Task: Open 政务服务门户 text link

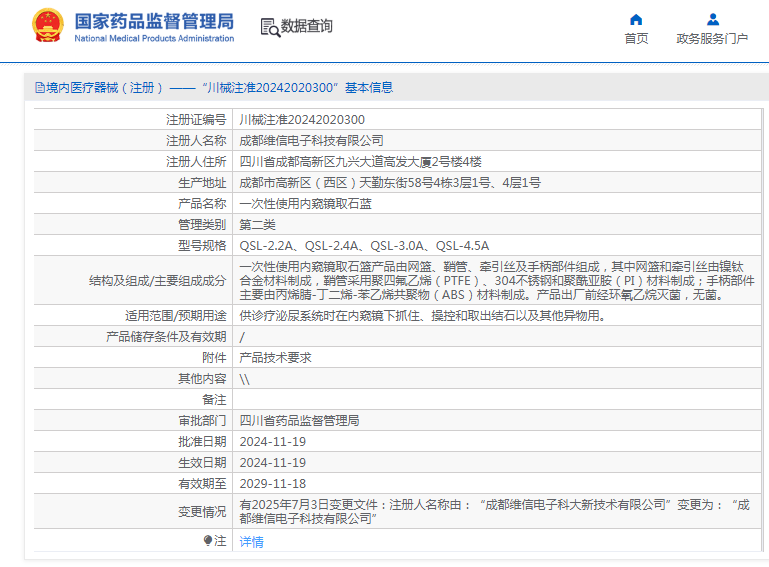Action: point(712,38)
